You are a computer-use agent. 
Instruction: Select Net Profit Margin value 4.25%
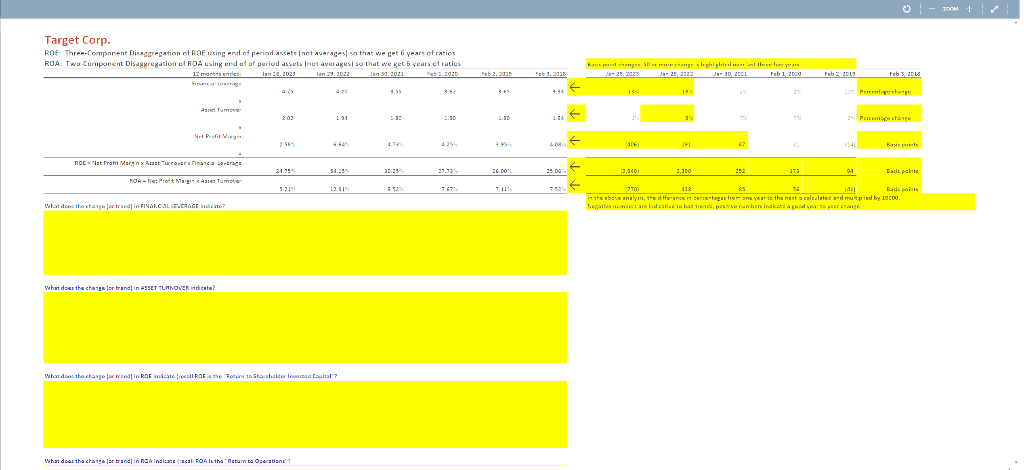pyautogui.click(x=450, y=144)
